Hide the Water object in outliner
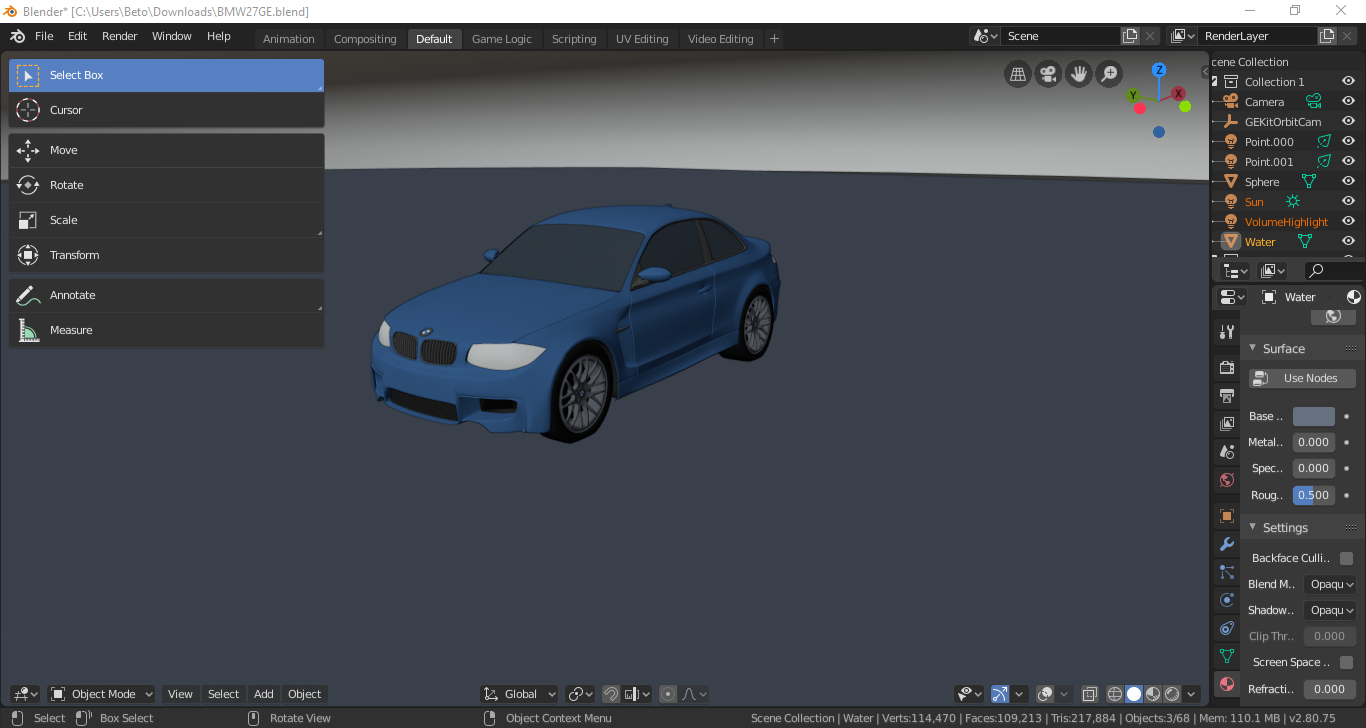The image size is (1366, 728). click(x=1348, y=241)
